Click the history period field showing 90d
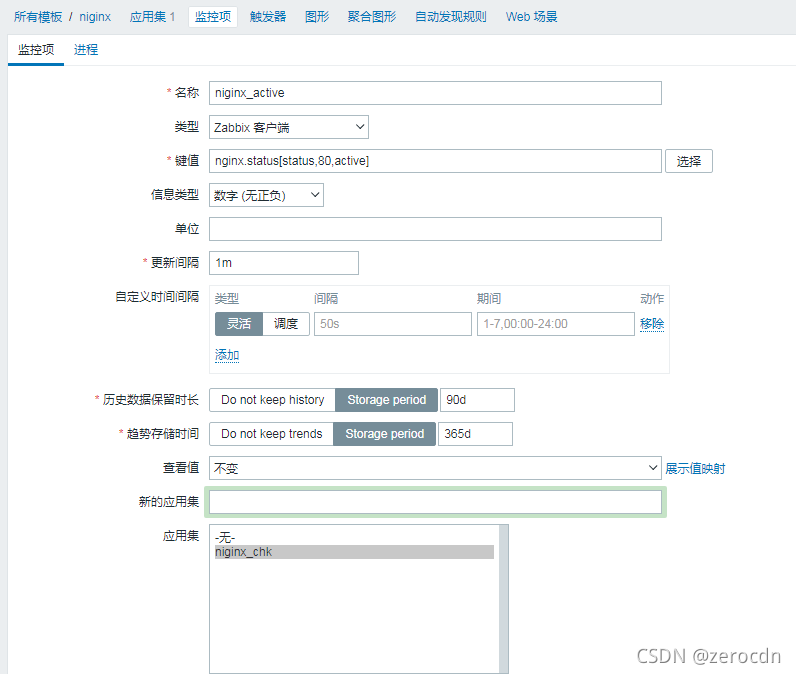Viewport: 796px width, 674px height. [477, 400]
